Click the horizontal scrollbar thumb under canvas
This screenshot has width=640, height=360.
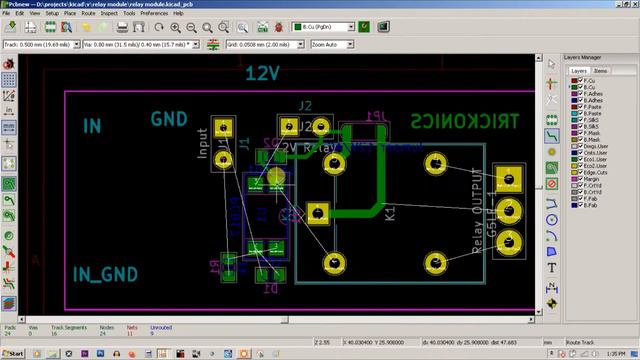(285, 320)
